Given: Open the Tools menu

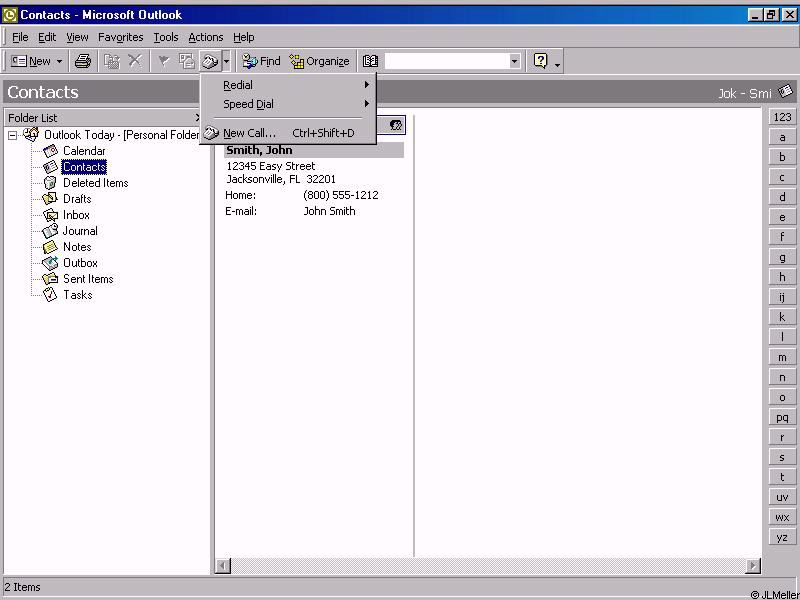Looking at the screenshot, I should tap(165, 37).
